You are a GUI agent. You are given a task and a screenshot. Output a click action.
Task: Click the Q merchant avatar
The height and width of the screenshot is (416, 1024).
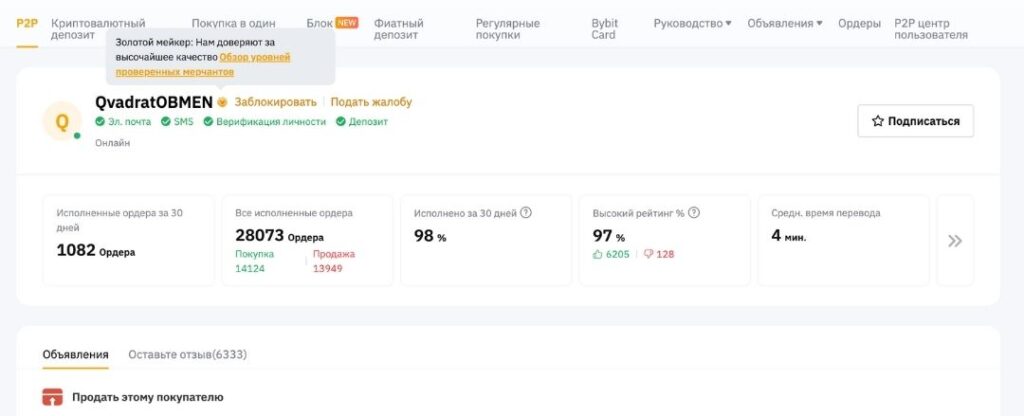point(62,121)
